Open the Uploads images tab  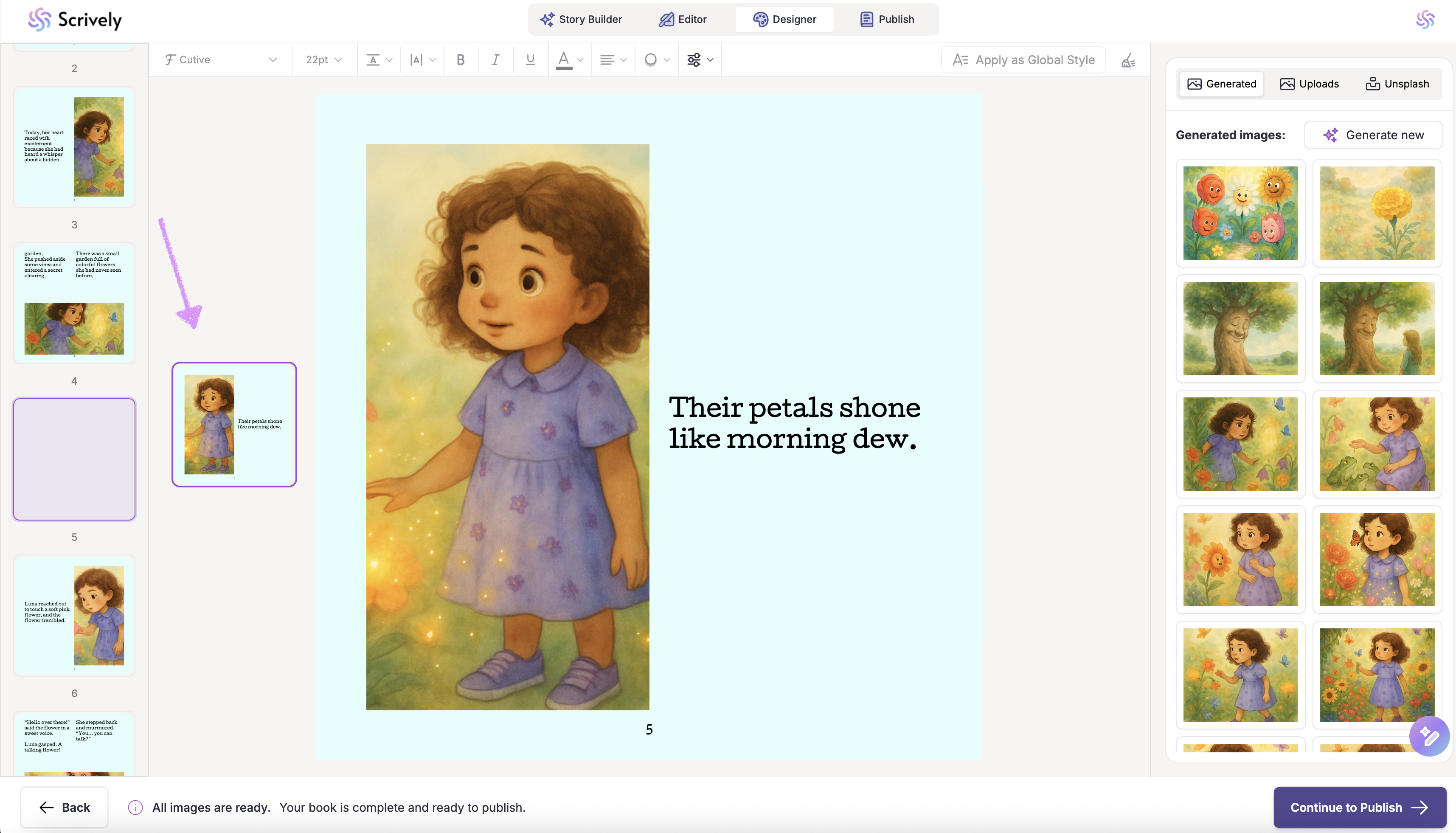1309,84
